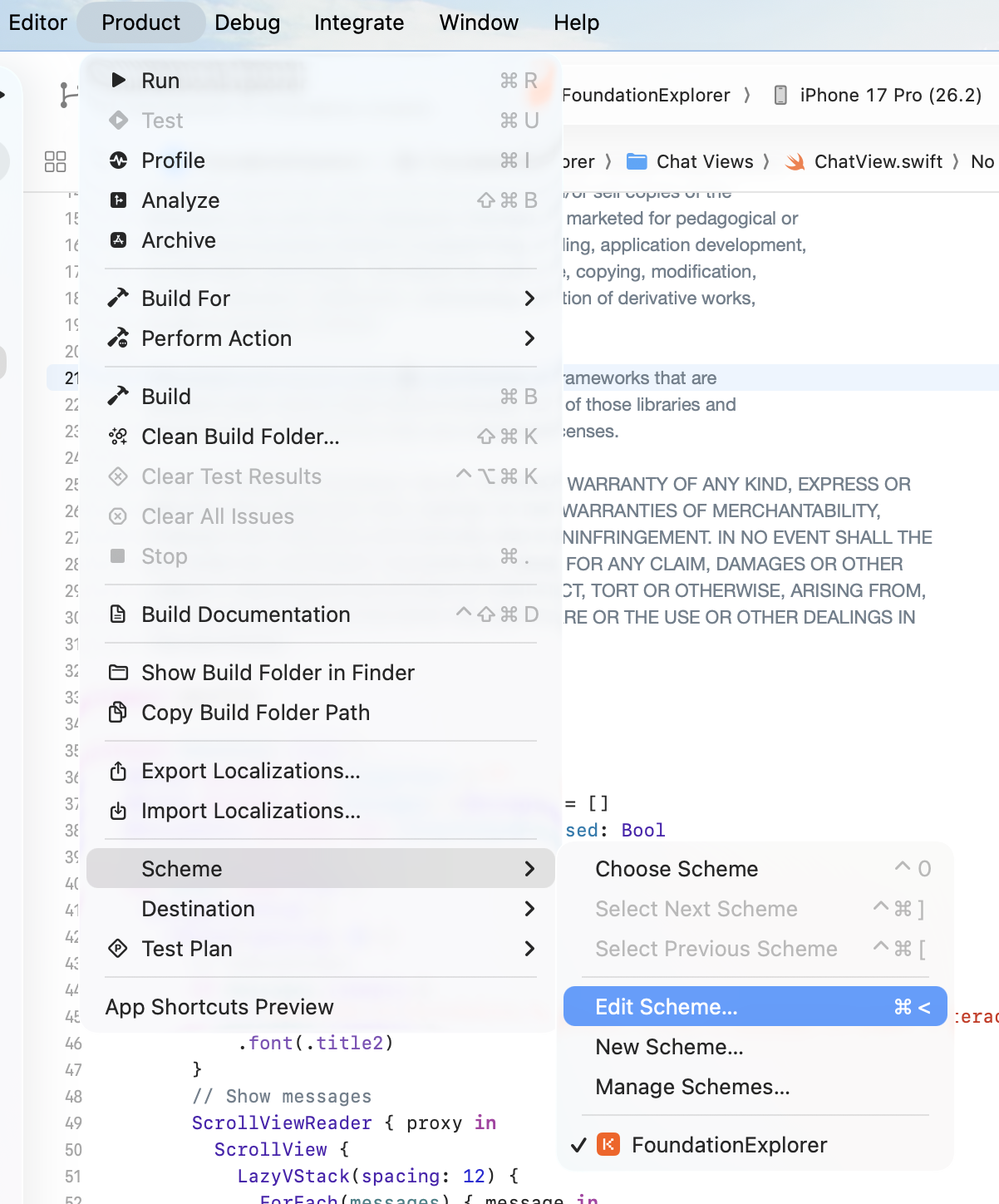Click the Export Localizations upload icon
Image resolution: width=999 pixels, height=1204 pixels.
click(x=118, y=771)
